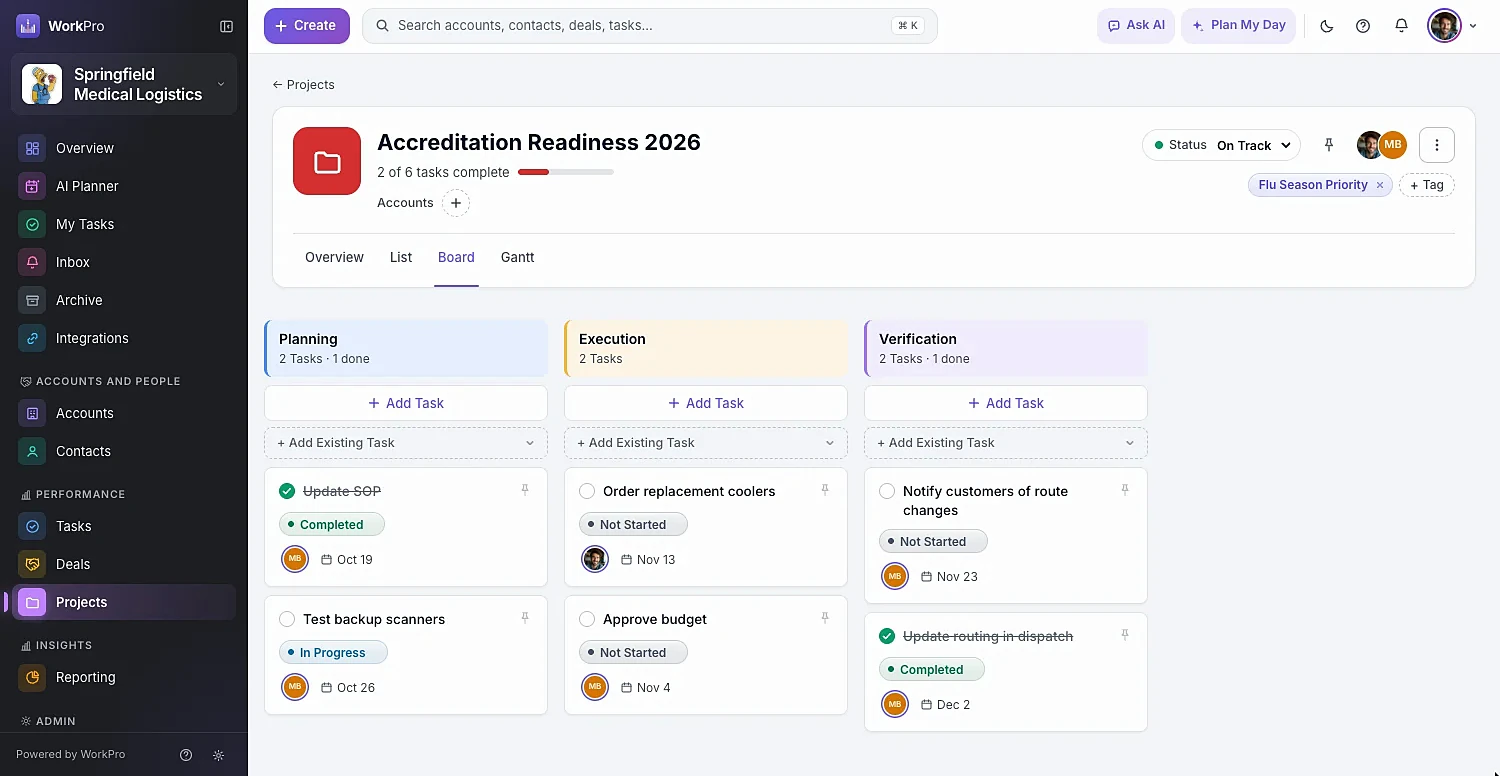Pin the Order replacement coolers card

tap(825, 490)
